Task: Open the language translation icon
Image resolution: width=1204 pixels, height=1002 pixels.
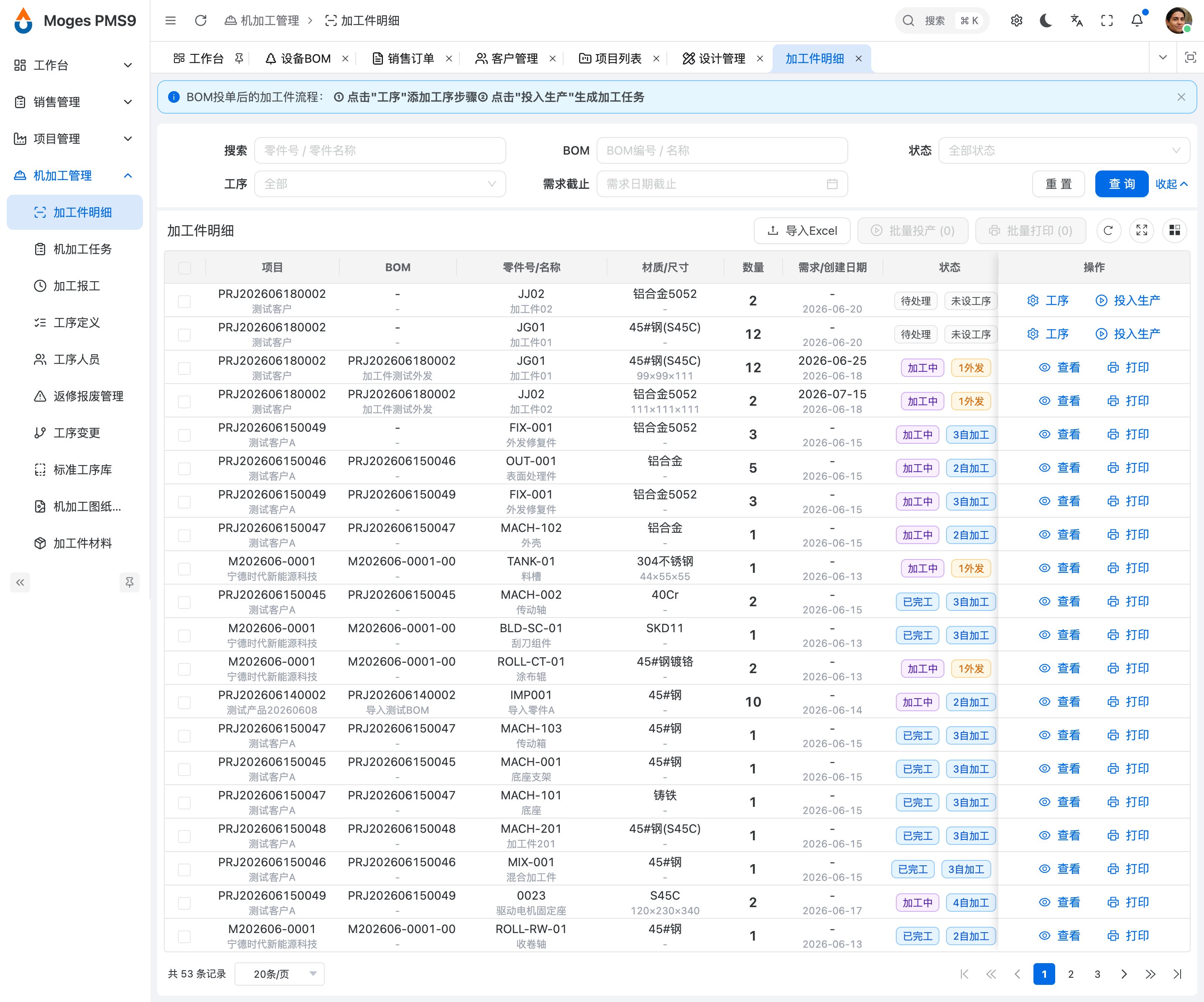Action: click(x=1077, y=20)
